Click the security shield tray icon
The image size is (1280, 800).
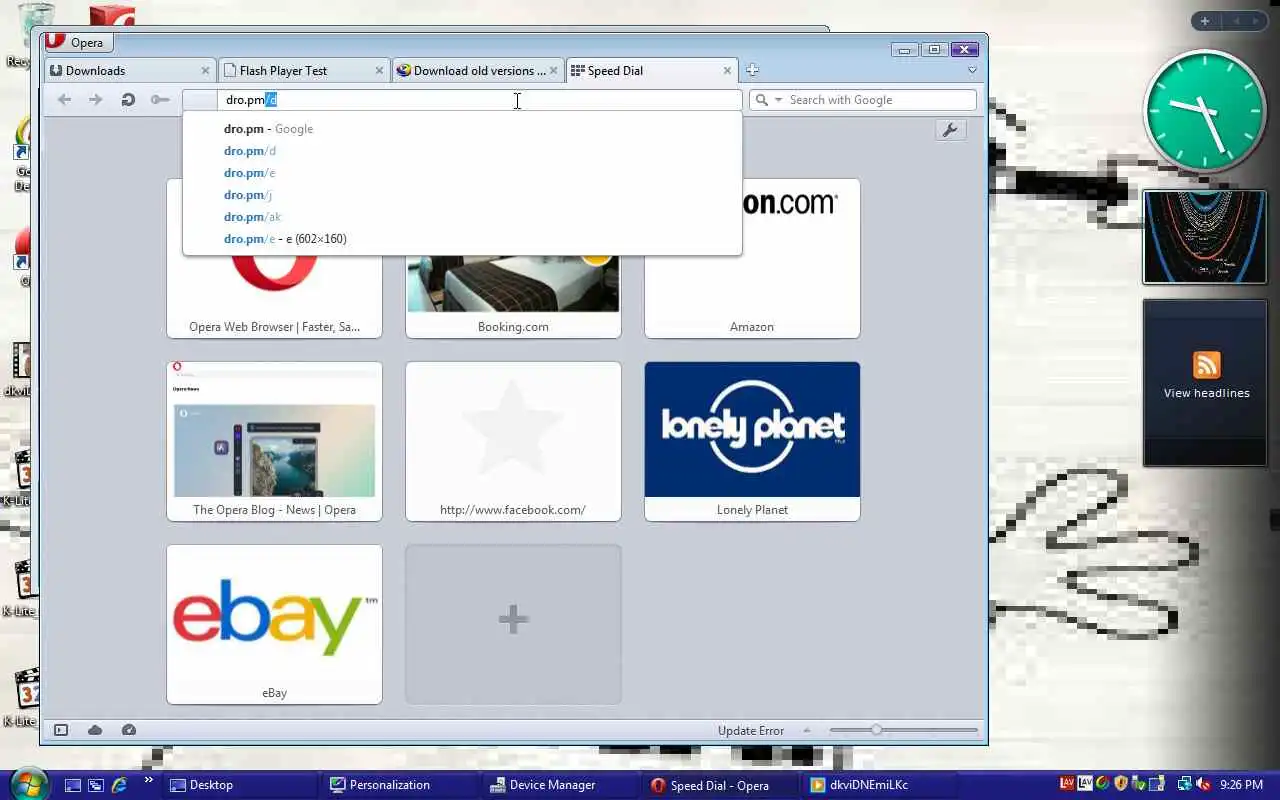tap(1121, 784)
